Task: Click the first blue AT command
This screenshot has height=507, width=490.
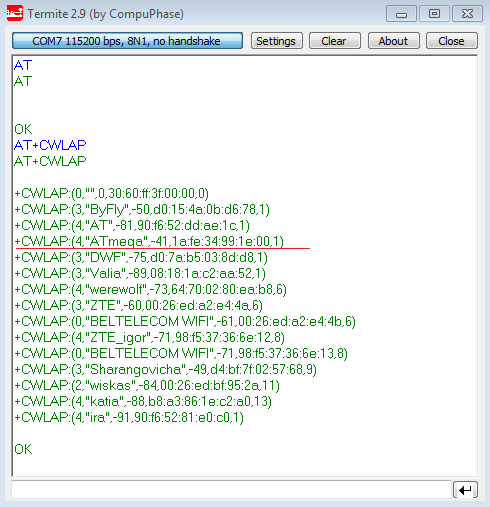Action: (23, 65)
